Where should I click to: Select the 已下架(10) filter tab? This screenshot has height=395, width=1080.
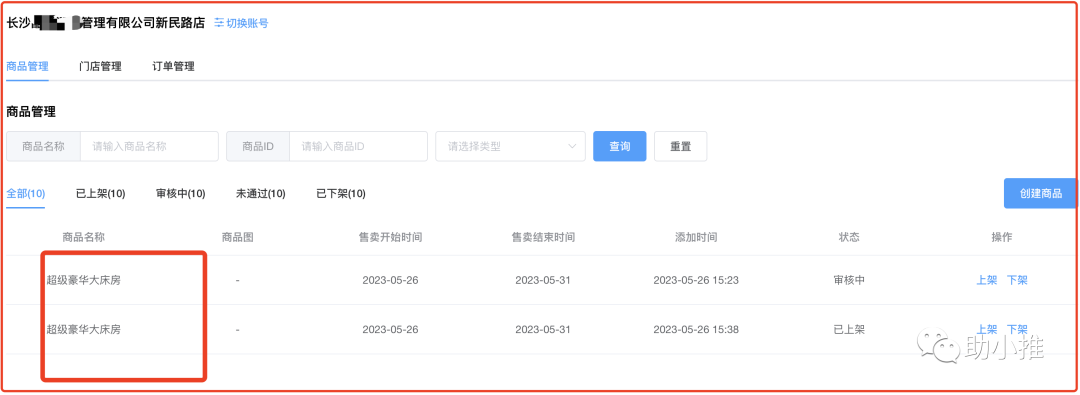pos(341,194)
